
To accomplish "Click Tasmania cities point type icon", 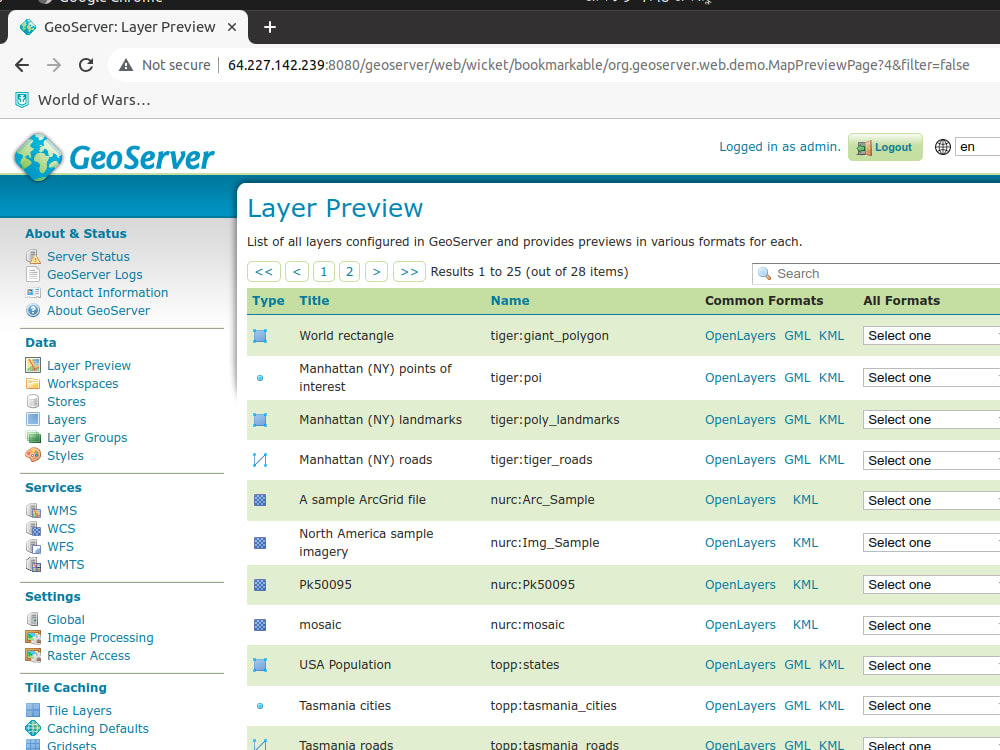I will (260, 706).
